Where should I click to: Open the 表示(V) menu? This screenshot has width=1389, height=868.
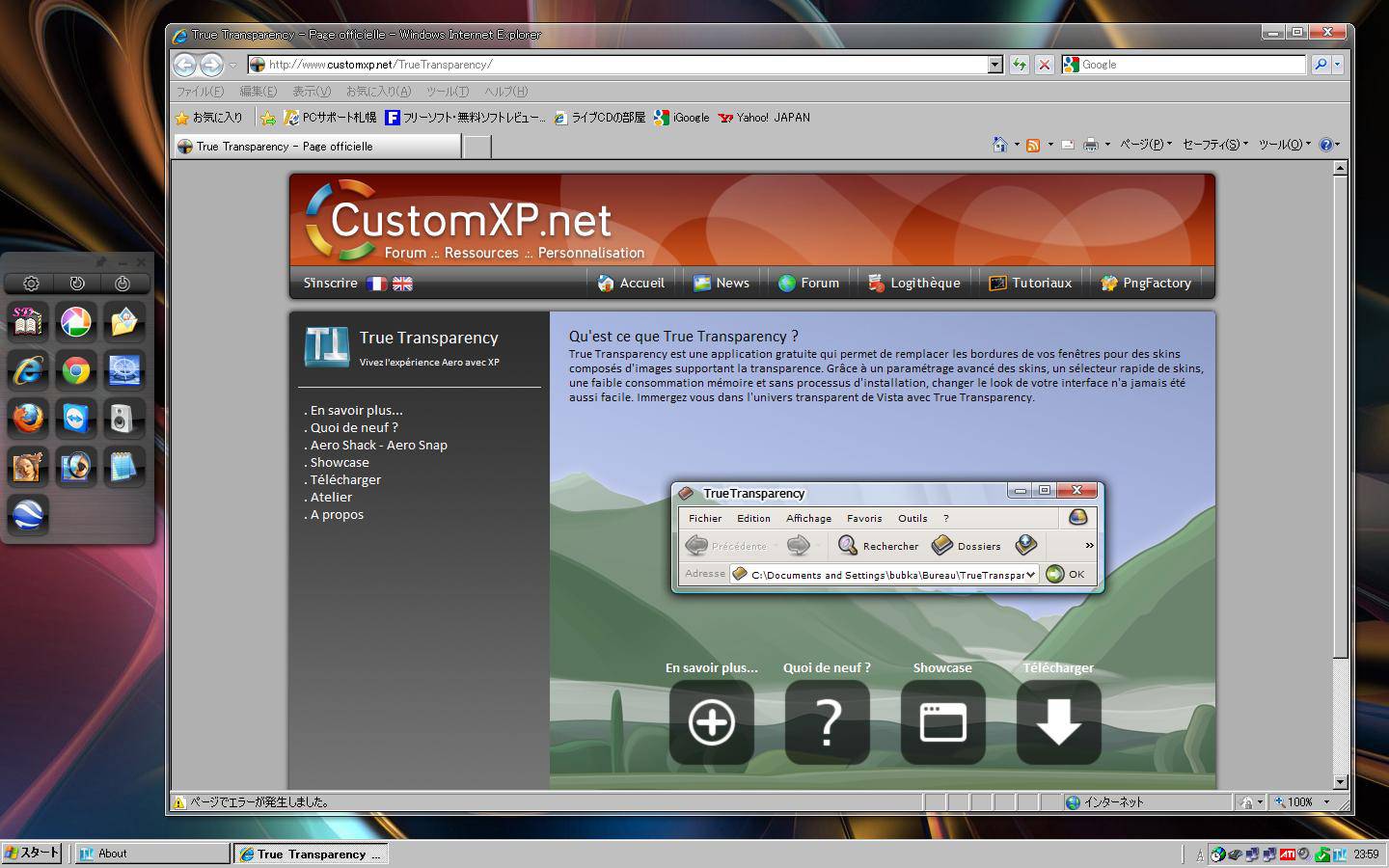point(312,92)
